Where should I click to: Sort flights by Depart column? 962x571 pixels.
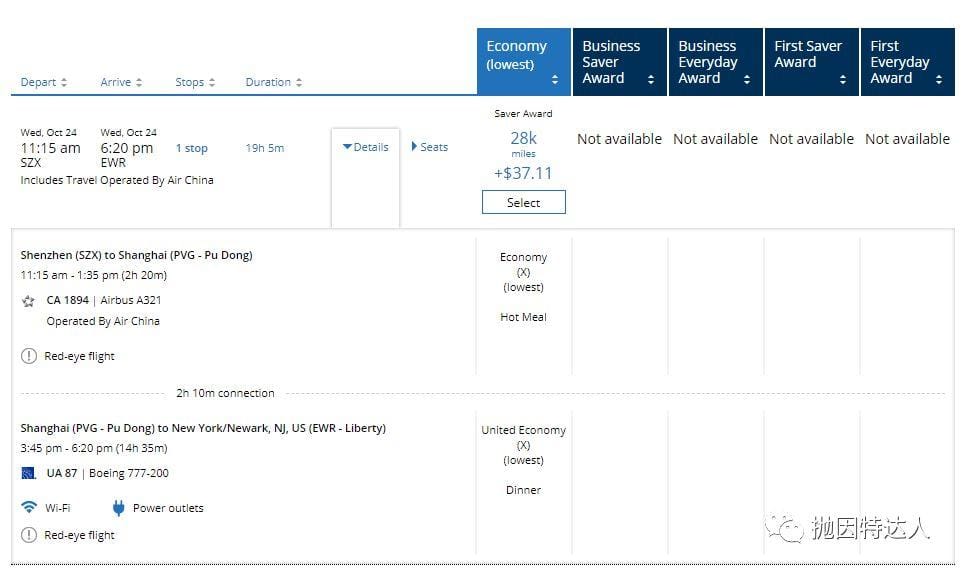[44, 82]
